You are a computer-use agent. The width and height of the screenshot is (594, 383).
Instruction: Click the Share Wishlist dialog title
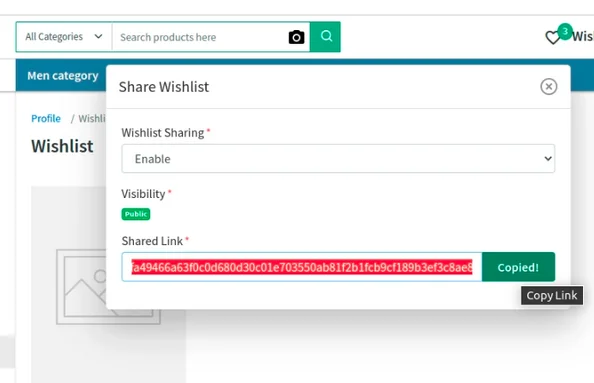[x=164, y=87]
